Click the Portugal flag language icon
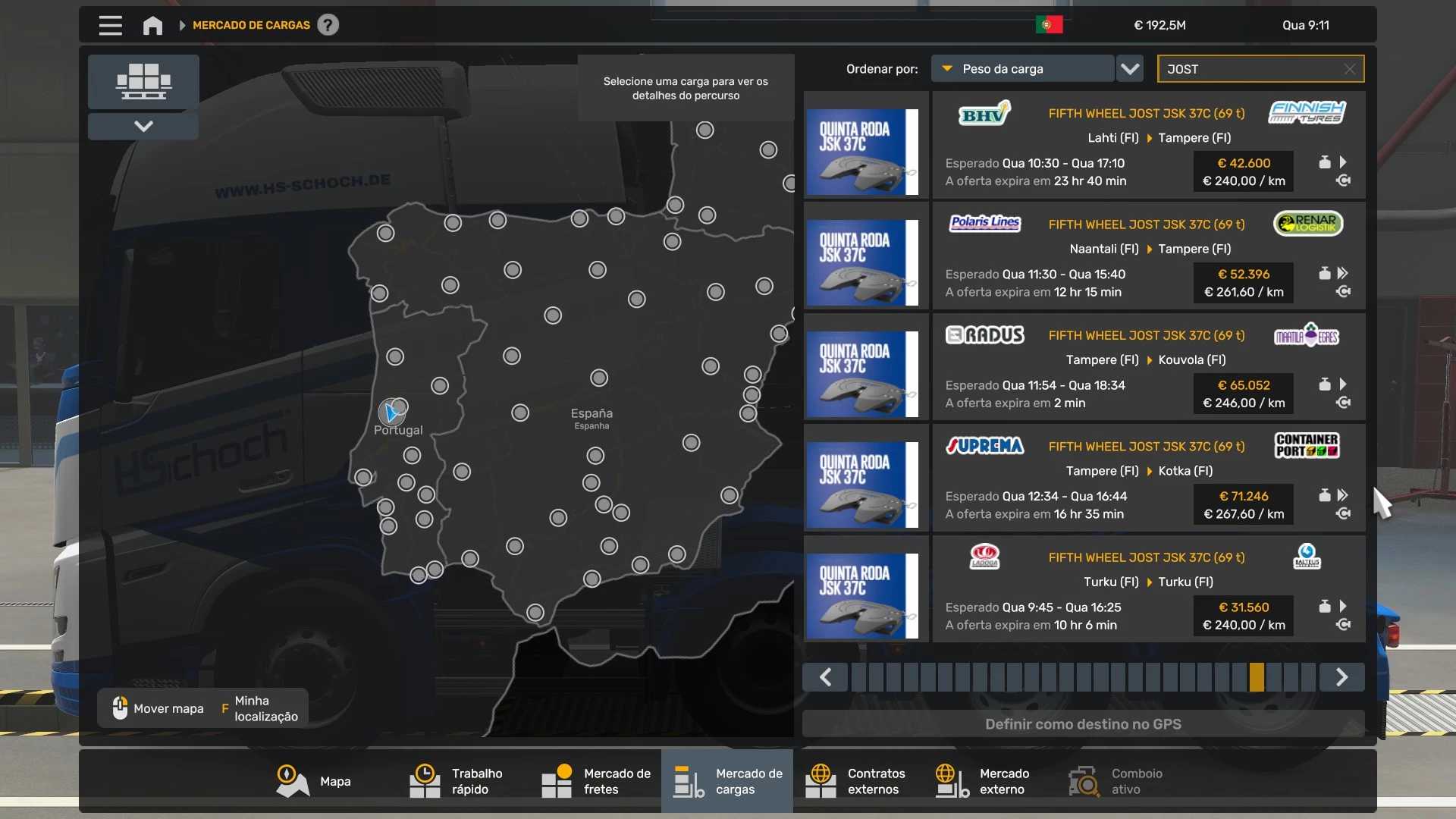The width and height of the screenshot is (1456, 819). click(1049, 25)
